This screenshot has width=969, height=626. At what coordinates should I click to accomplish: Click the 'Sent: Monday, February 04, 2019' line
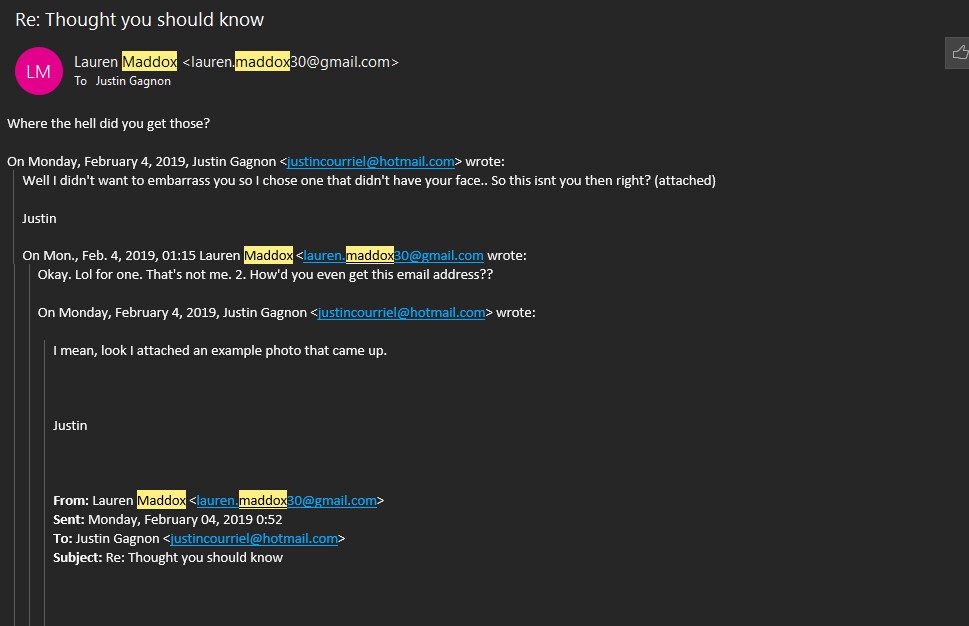[168, 519]
